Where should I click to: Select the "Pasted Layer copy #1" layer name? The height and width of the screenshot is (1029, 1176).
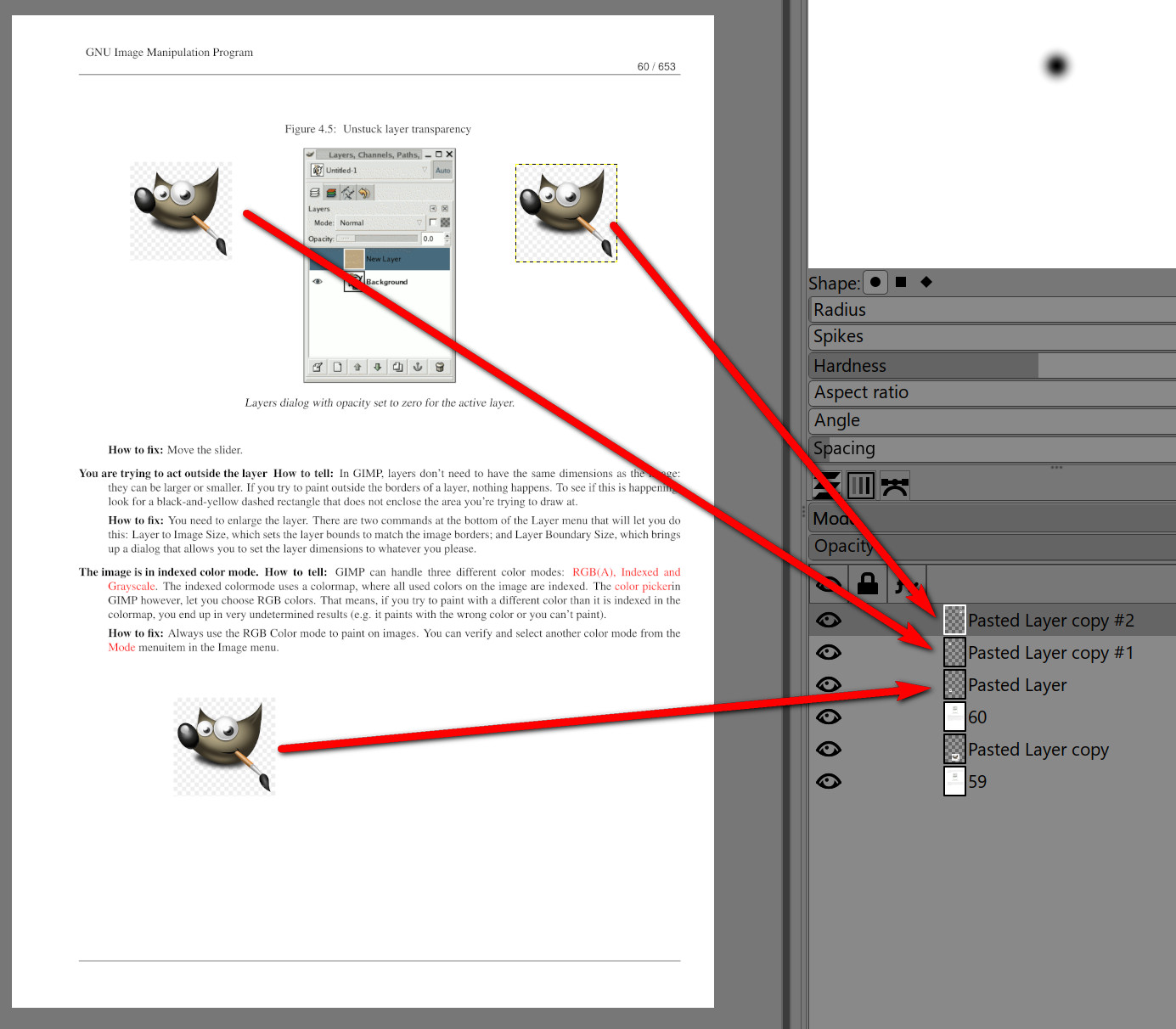(1051, 653)
